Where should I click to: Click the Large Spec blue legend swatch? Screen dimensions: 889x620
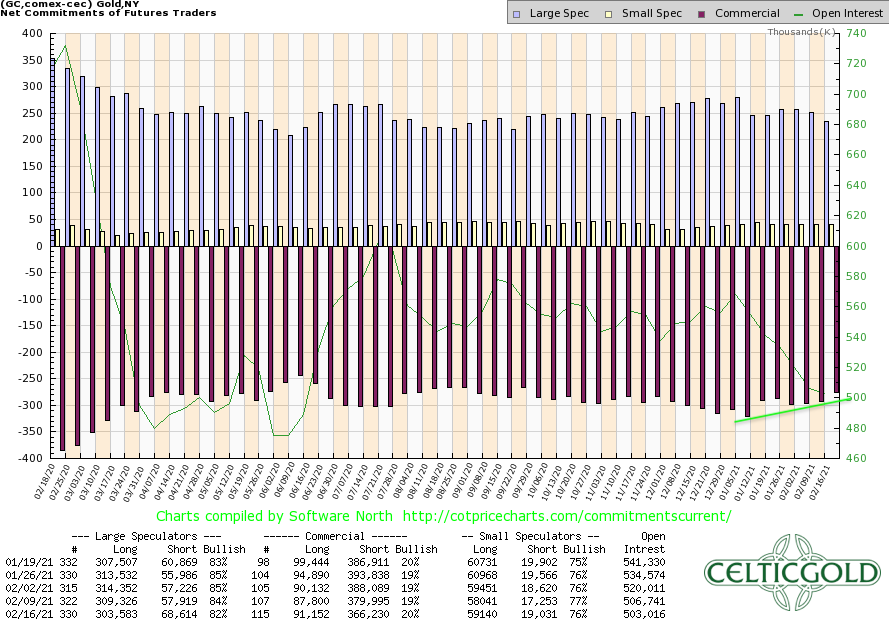[514, 14]
